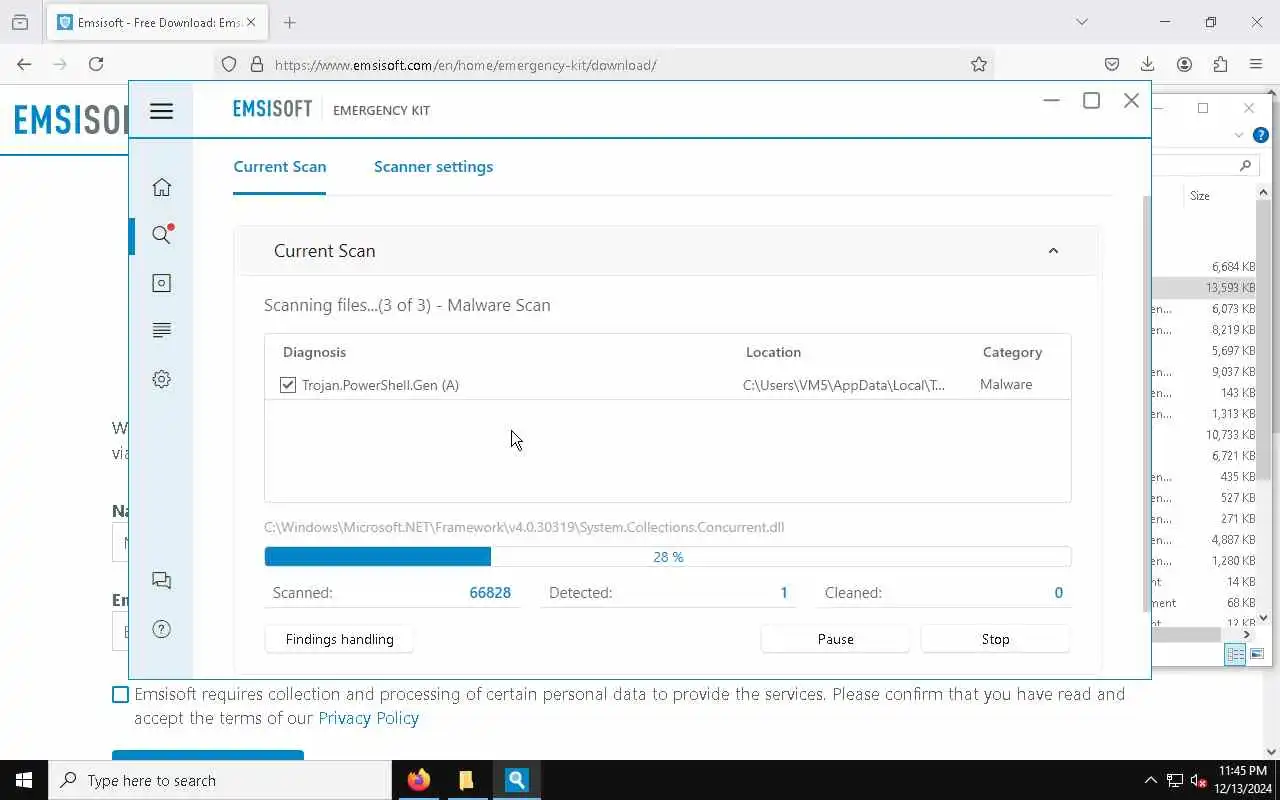The image size is (1280, 800).
Task: Open the Emsisoft hamburger menu
Action: tap(161, 111)
